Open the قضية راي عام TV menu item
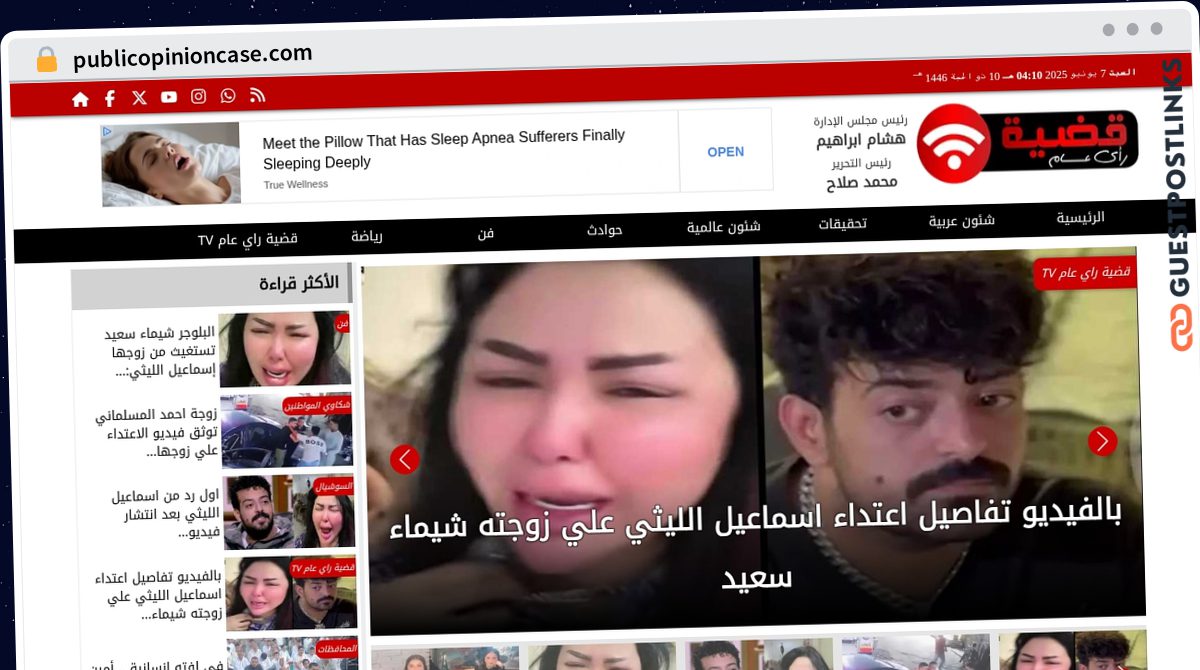 tap(247, 240)
